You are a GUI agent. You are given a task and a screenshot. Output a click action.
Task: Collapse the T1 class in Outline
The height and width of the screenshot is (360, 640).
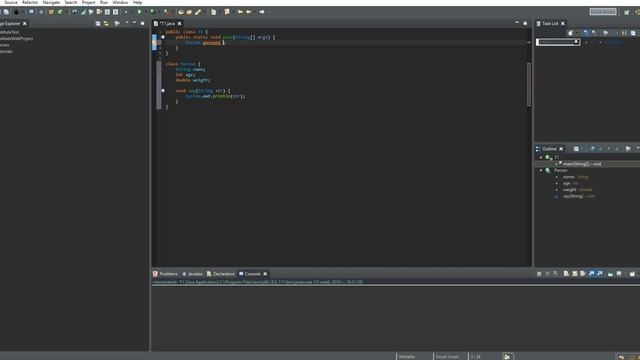tap(541, 157)
